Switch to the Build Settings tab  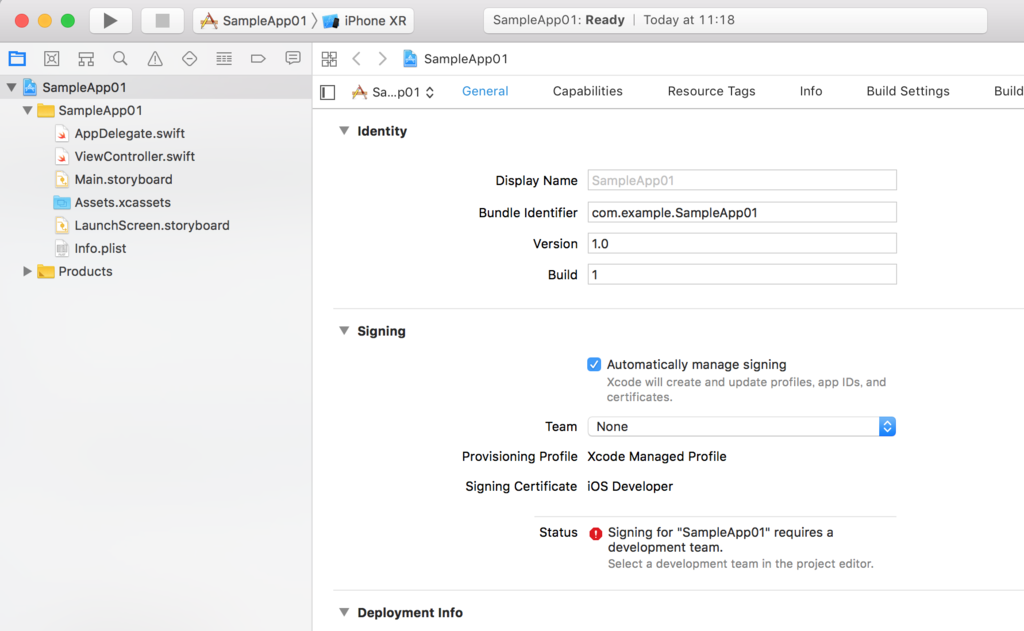908,91
